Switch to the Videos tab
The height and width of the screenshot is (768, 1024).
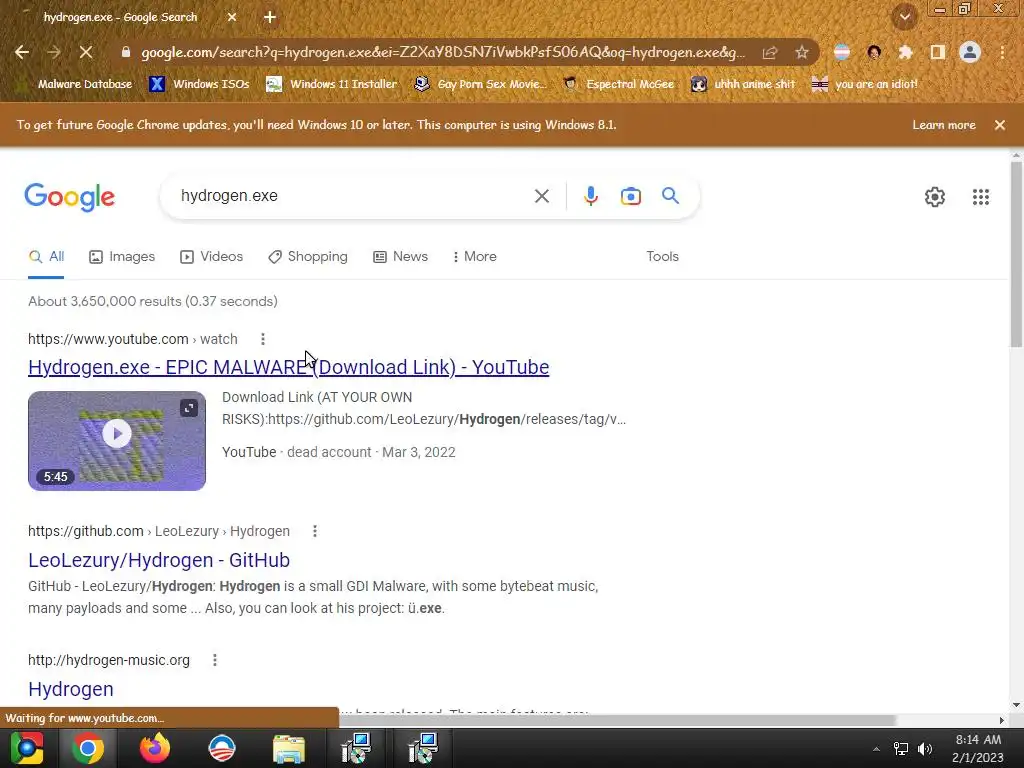[212, 257]
